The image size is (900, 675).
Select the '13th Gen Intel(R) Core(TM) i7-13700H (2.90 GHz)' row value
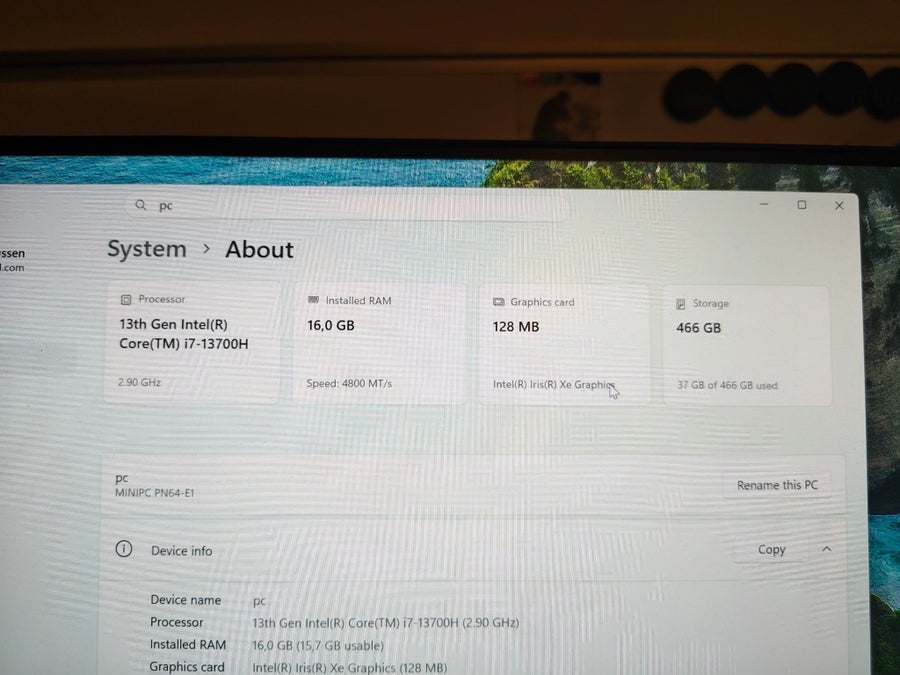[x=386, y=623]
